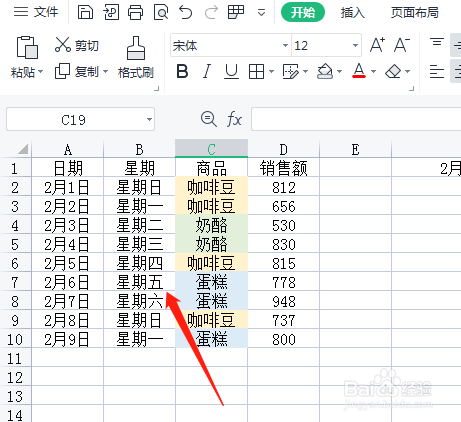Viewport: 461px width, 422px height.
Task: Click the 商品 header cell
Action: pos(211,168)
